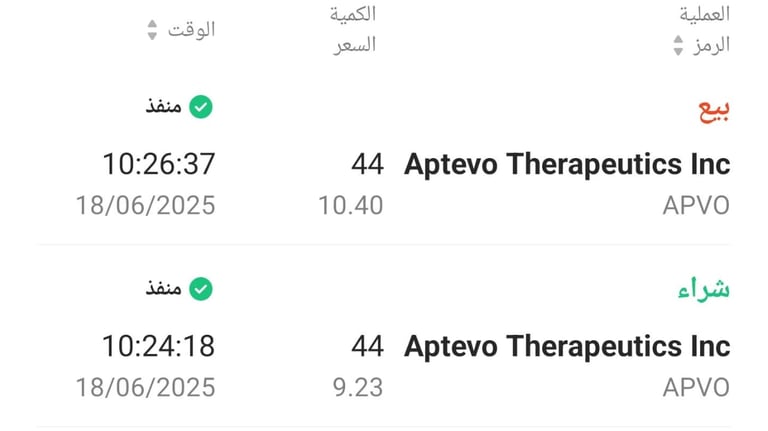Sort orders by symbol column arrows
This screenshot has width=768, height=431.
[x=678, y=46]
